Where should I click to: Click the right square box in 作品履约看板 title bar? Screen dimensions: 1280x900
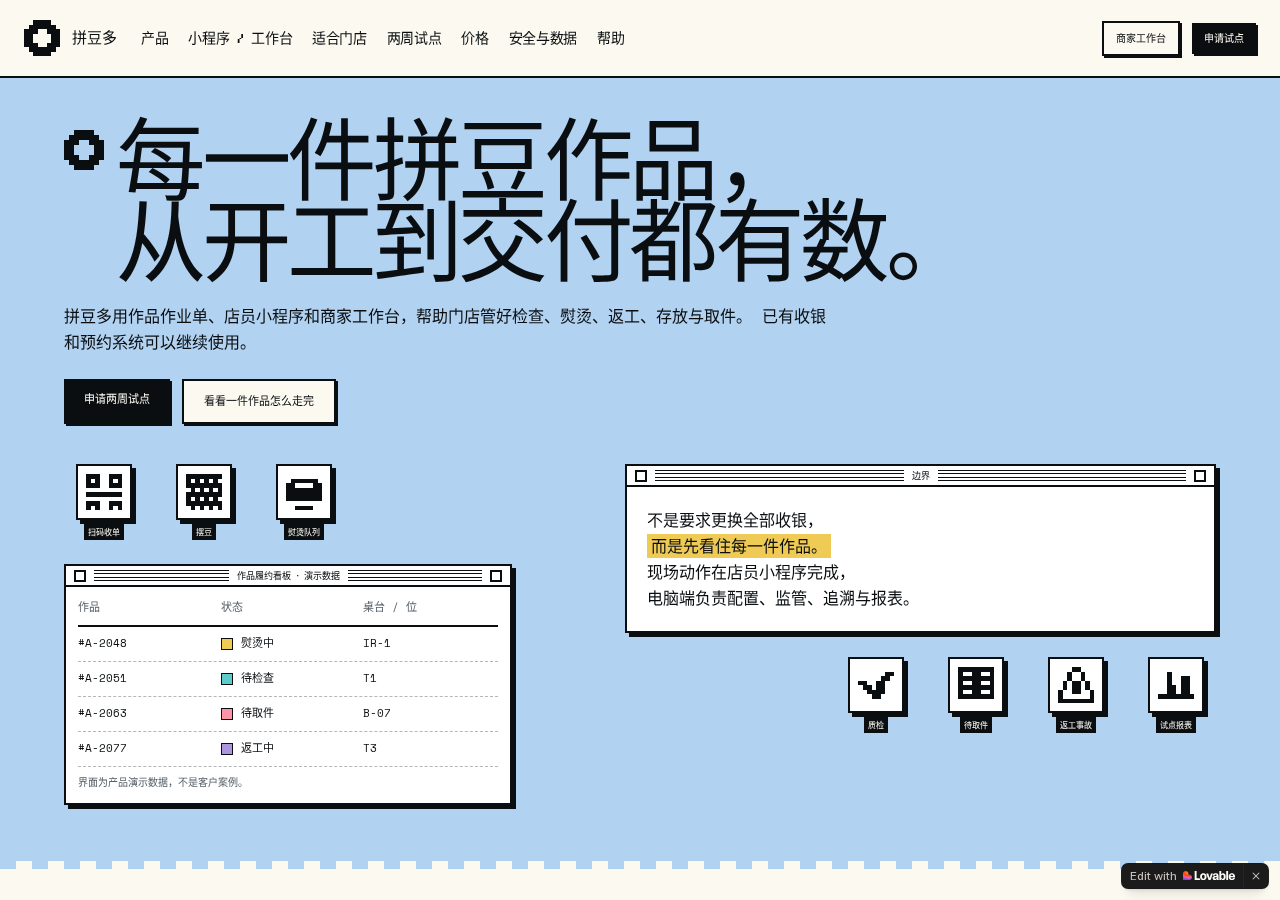(496, 576)
